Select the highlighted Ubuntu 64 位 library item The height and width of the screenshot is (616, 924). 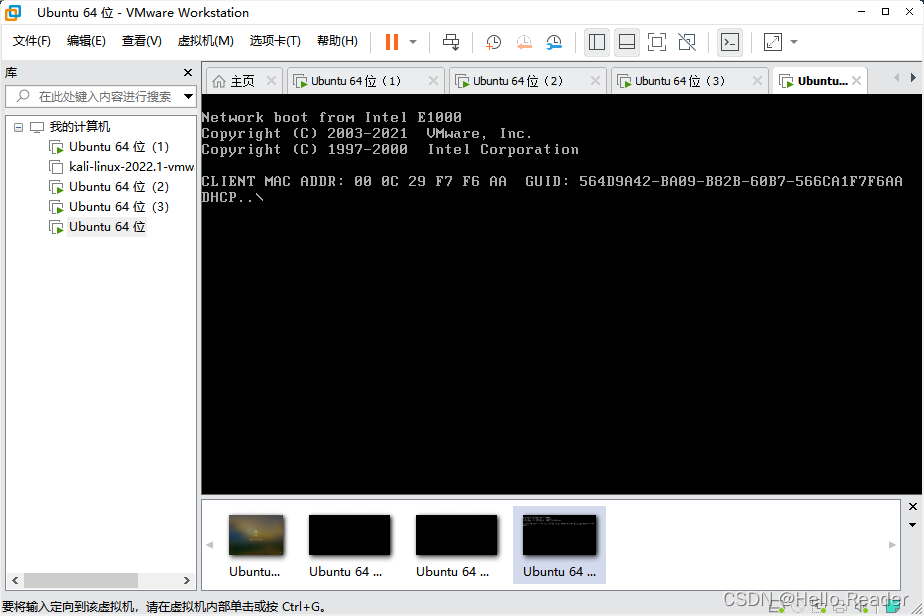coord(107,227)
